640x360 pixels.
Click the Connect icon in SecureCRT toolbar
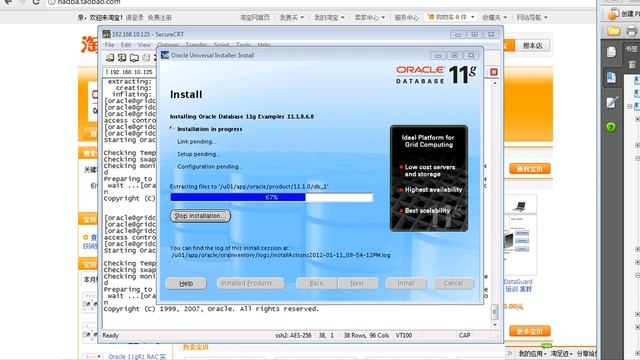(x=110, y=58)
